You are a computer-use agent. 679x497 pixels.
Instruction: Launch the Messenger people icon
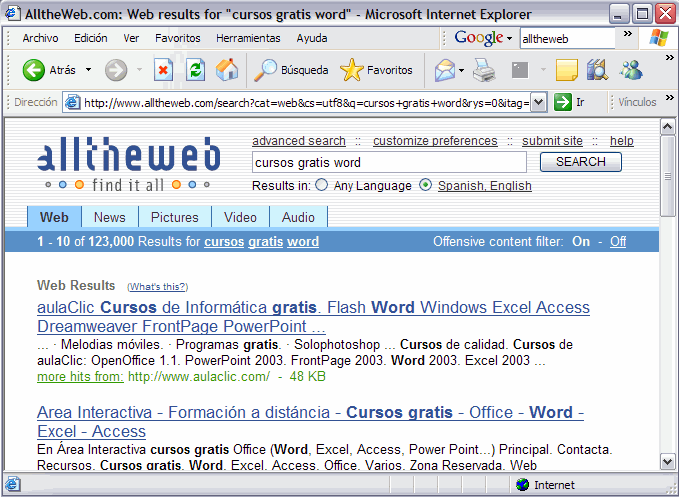(630, 70)
